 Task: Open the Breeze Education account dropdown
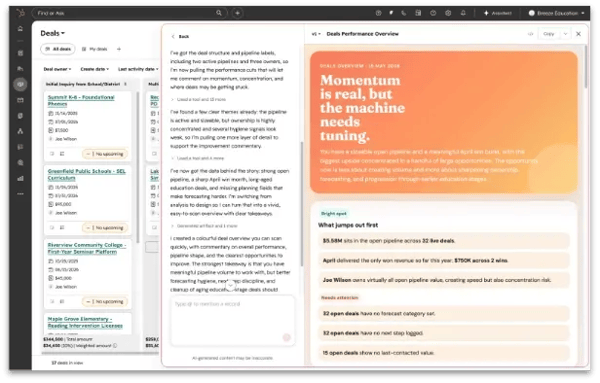(x=556, y=13)
